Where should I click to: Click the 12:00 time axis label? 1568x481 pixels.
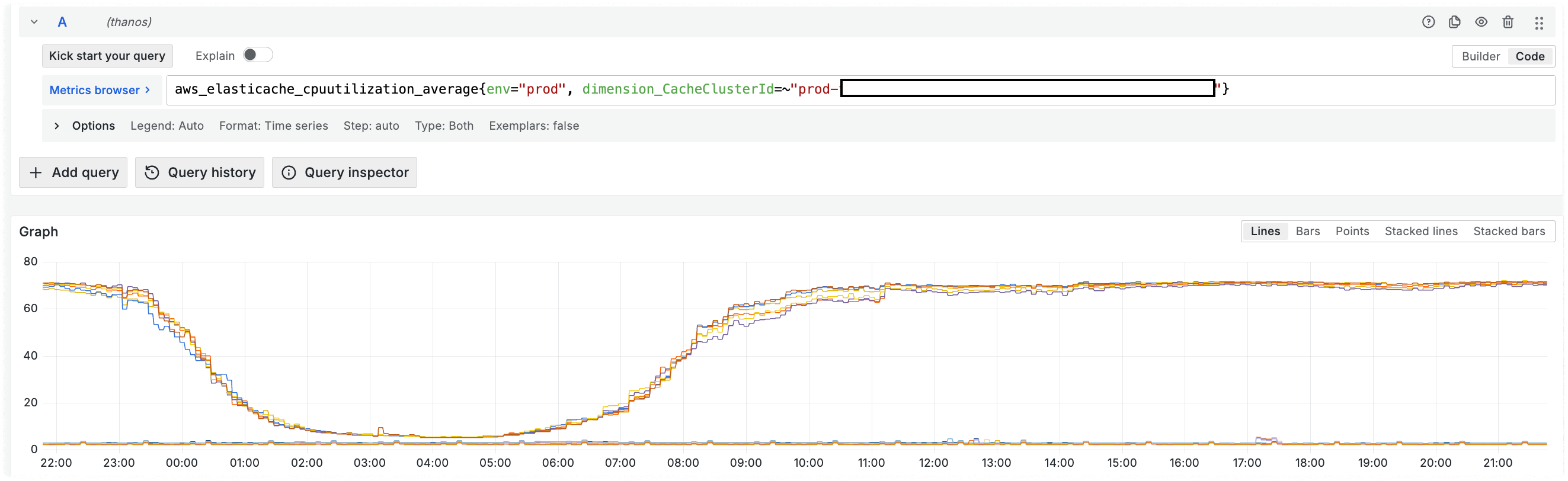click(x=933, y=463)
